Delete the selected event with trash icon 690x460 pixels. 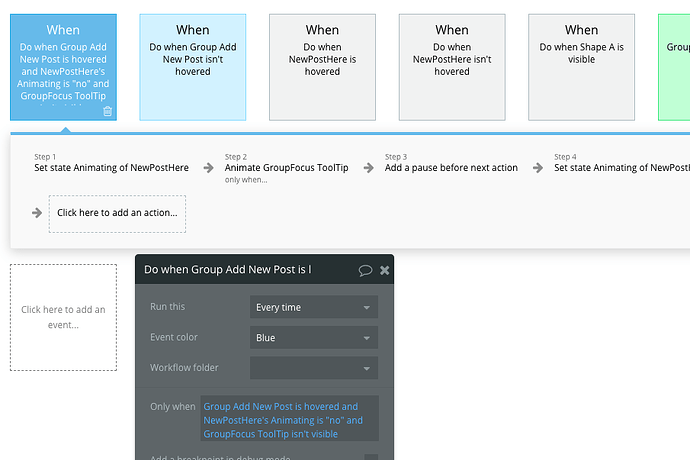(x=107, y=111)
